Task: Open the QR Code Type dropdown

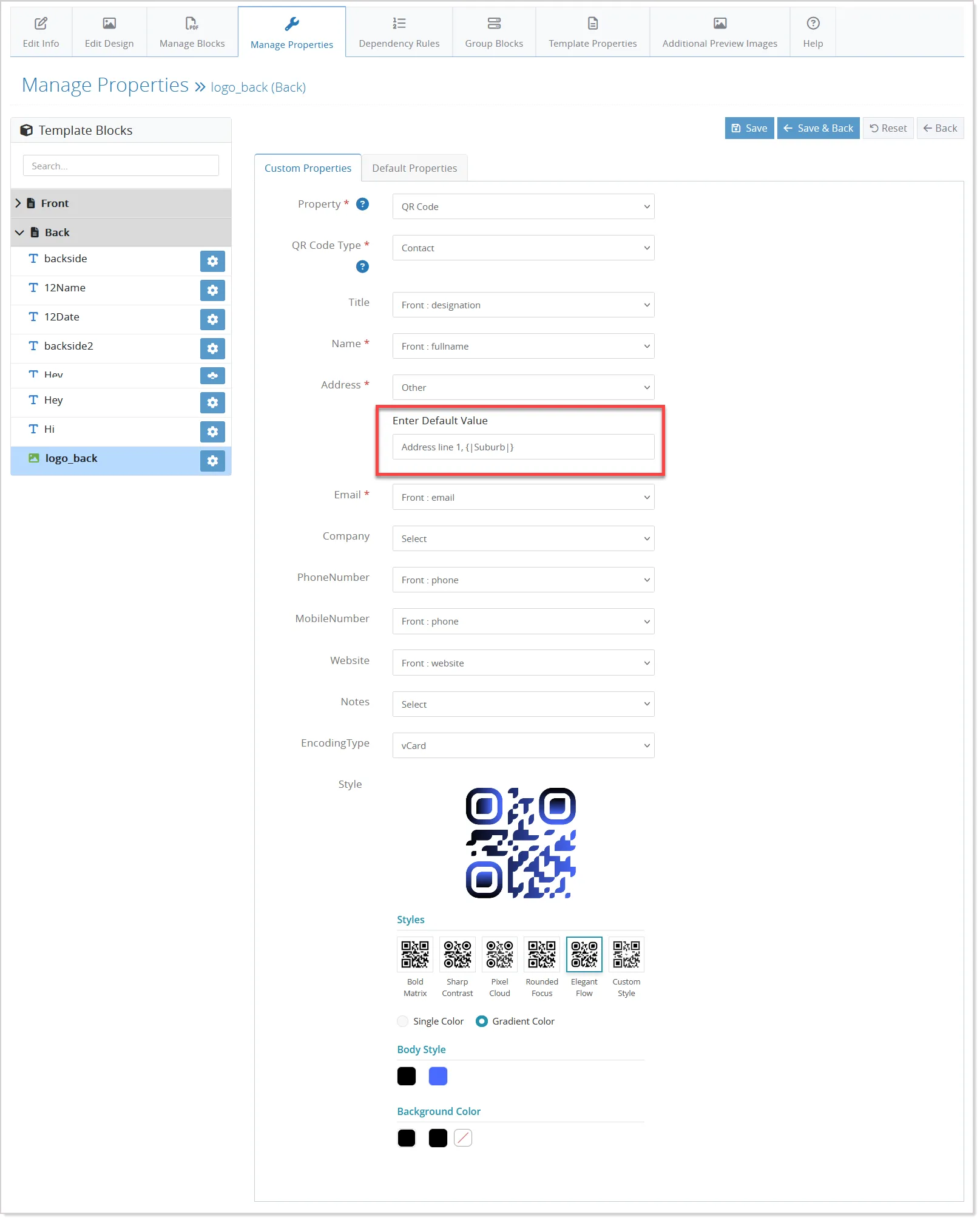Action: pyautogui.click(x=523, y=248)
